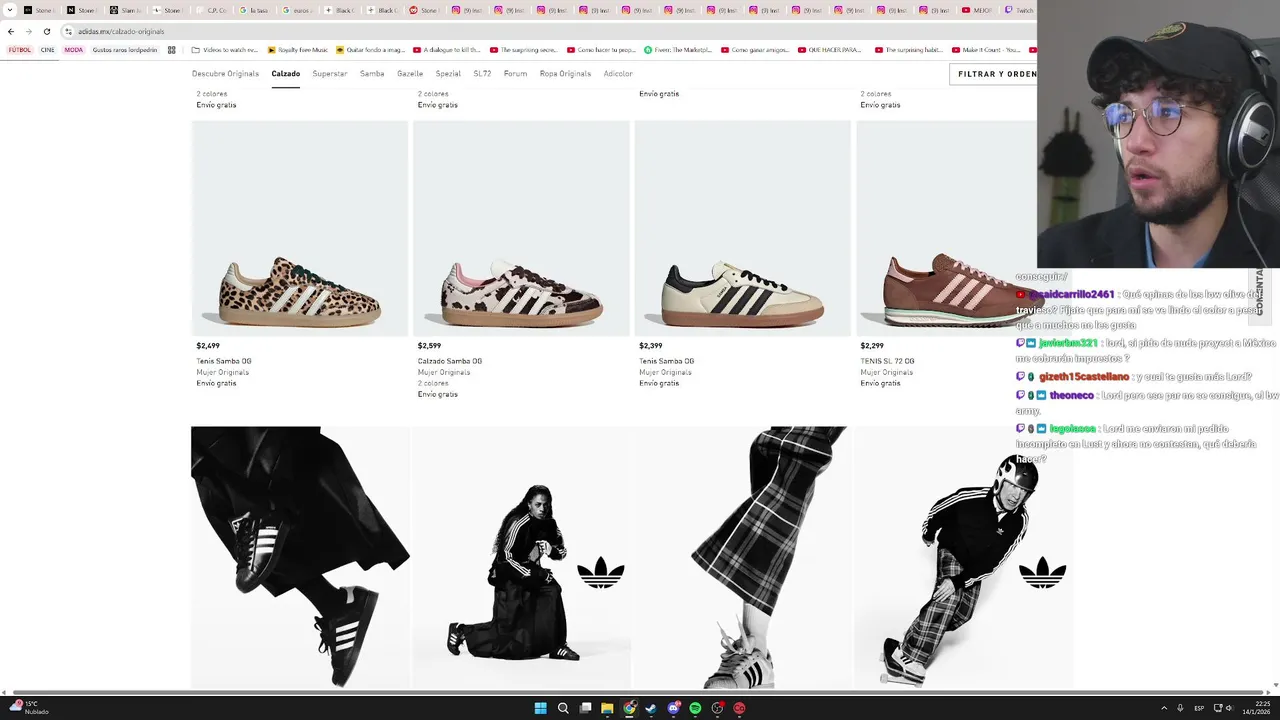Open File Explorer from the taskbar
This screenshot has width=1280, height=720.
(x=607, y=708)
